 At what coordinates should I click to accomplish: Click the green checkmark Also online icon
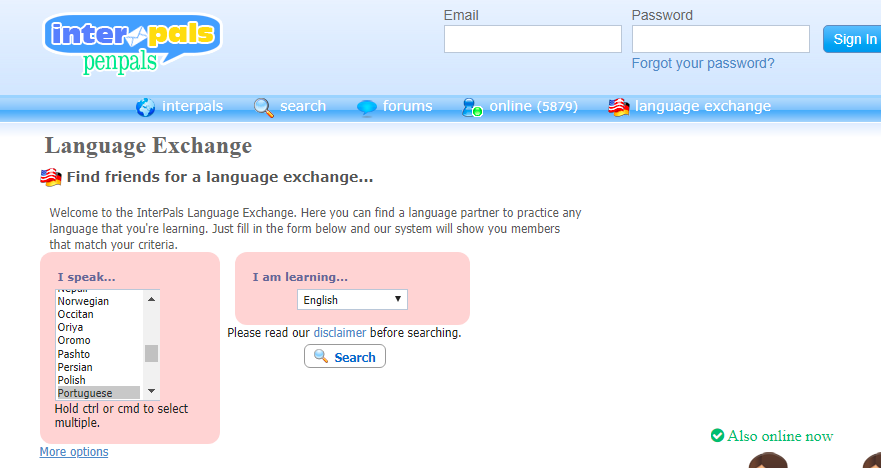[717, 435]
